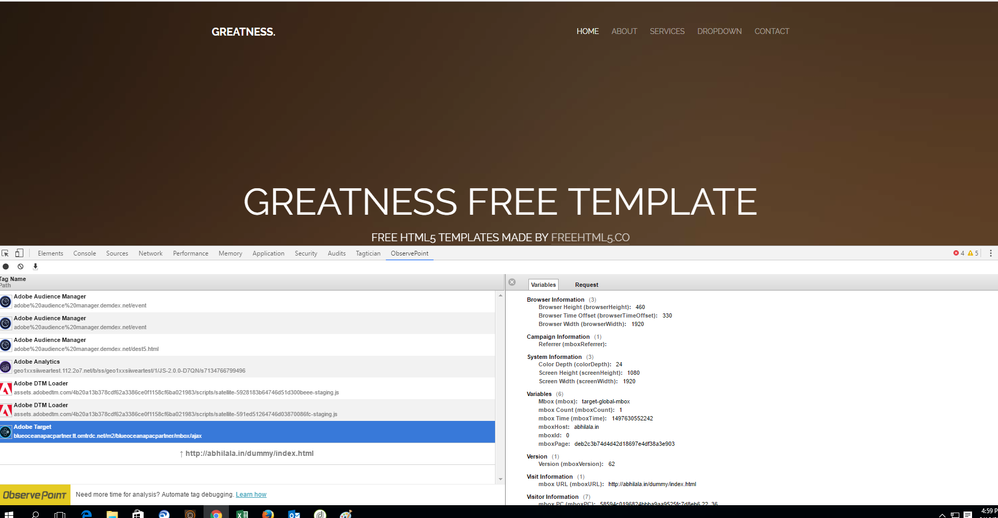This screenshot has width=998, height=518.
Task: Open Firefox from the Windows taskbar
Action: (268, 513)
